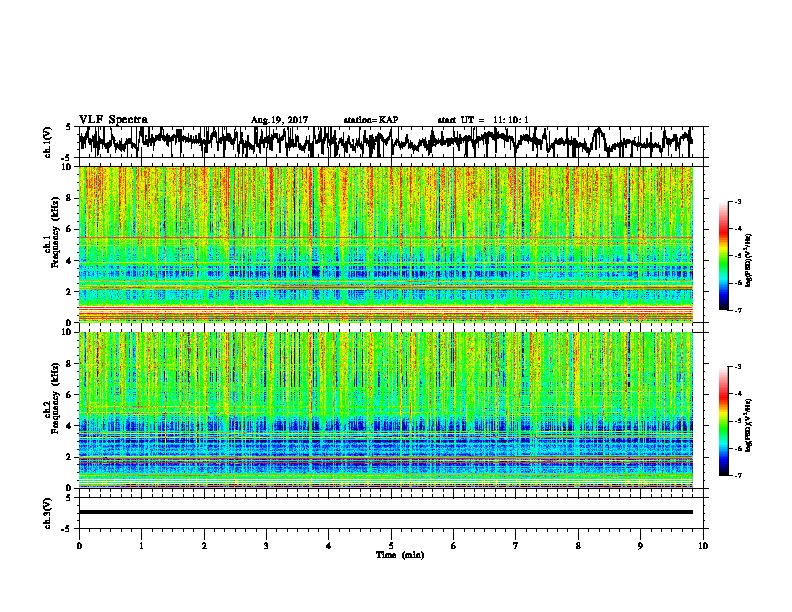The height and width of the screenshot is (612, 792).
Task: Click the log(PSD) label beside ch.1 color bar
Action: [749, 261]
